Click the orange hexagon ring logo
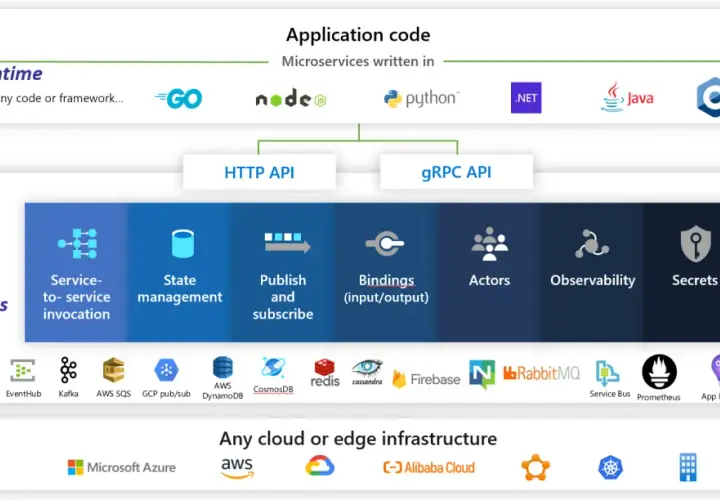 tap(535, 467)
